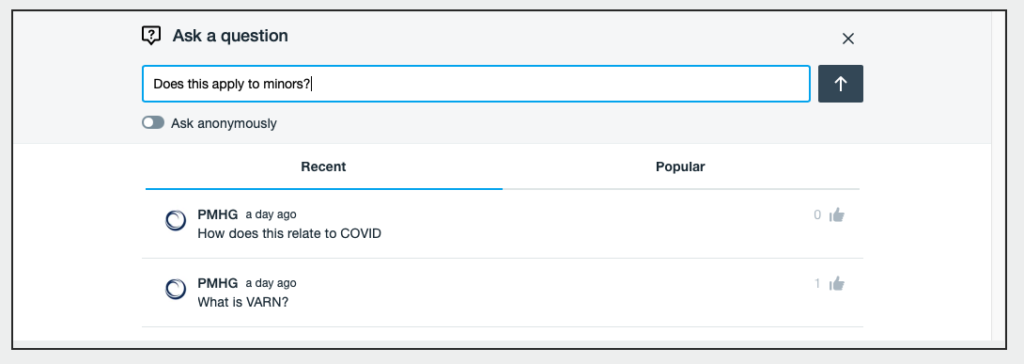Open the question How does this relate to COVID

289,233
